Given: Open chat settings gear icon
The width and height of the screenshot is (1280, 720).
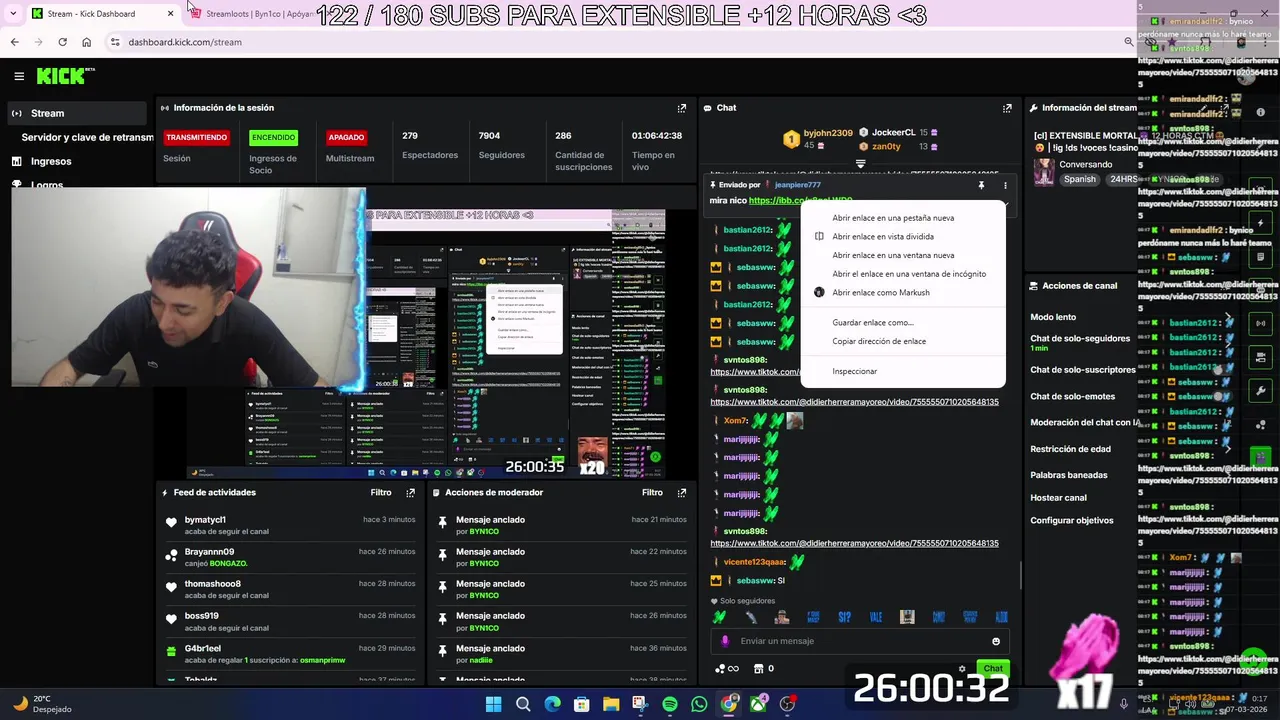Looking at the screenshot, I should click(x=962, y=669).
